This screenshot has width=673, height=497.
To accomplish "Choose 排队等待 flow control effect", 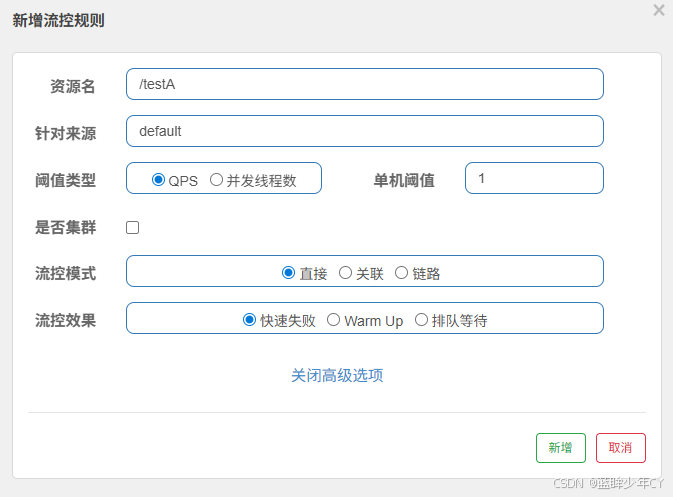I will (x=421, y=320).
